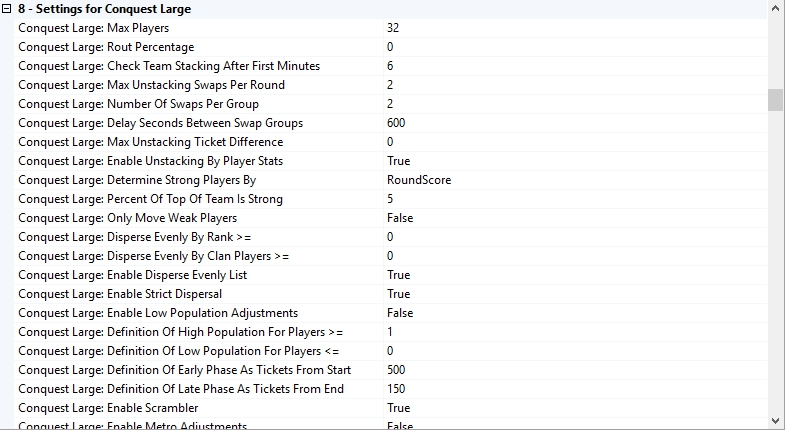Open Determine Strong Players By RoundScore value
Viewport: 788px width, 431px height.
[418, 180]
